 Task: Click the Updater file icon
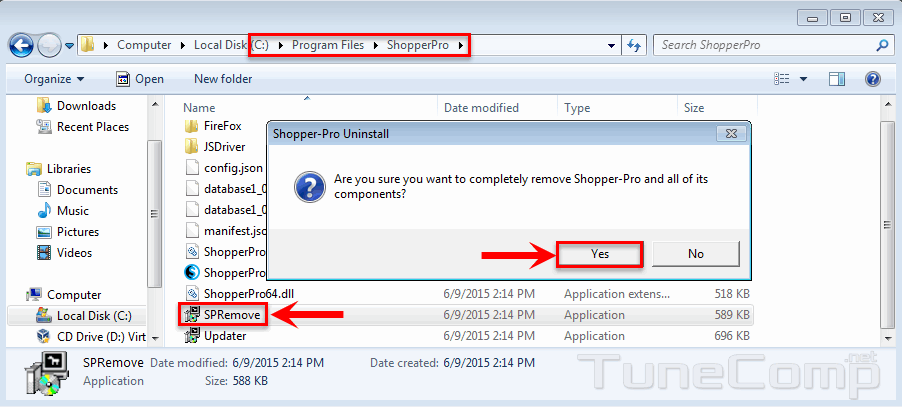191,336
